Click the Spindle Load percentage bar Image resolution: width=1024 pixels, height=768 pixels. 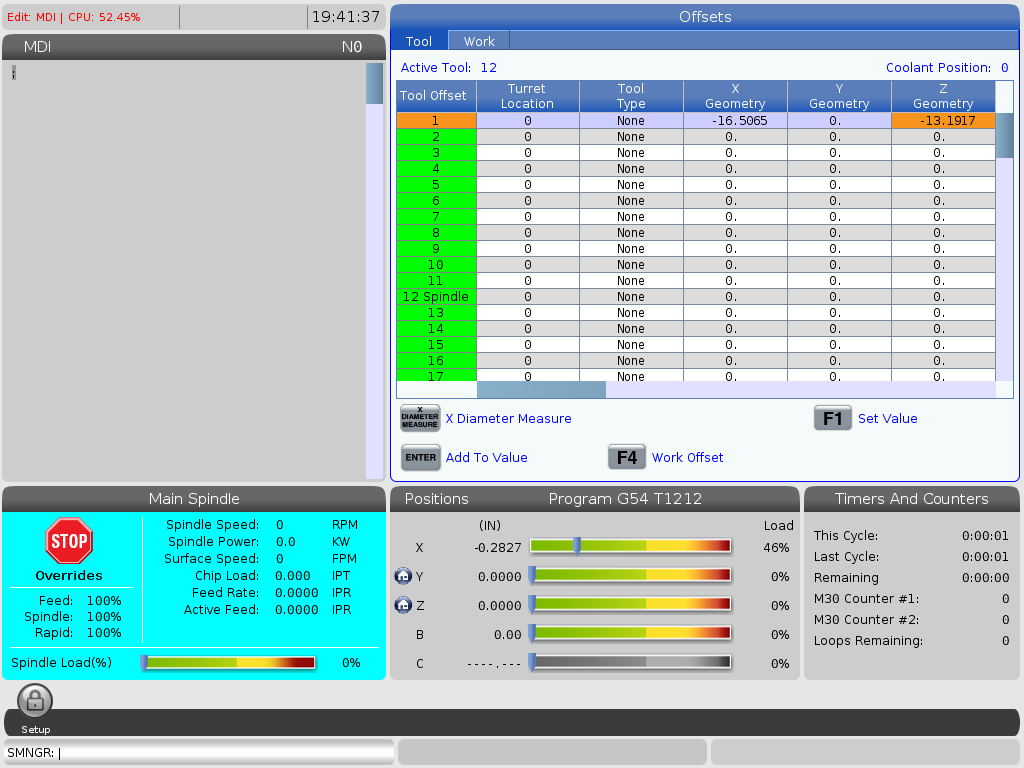229,663
